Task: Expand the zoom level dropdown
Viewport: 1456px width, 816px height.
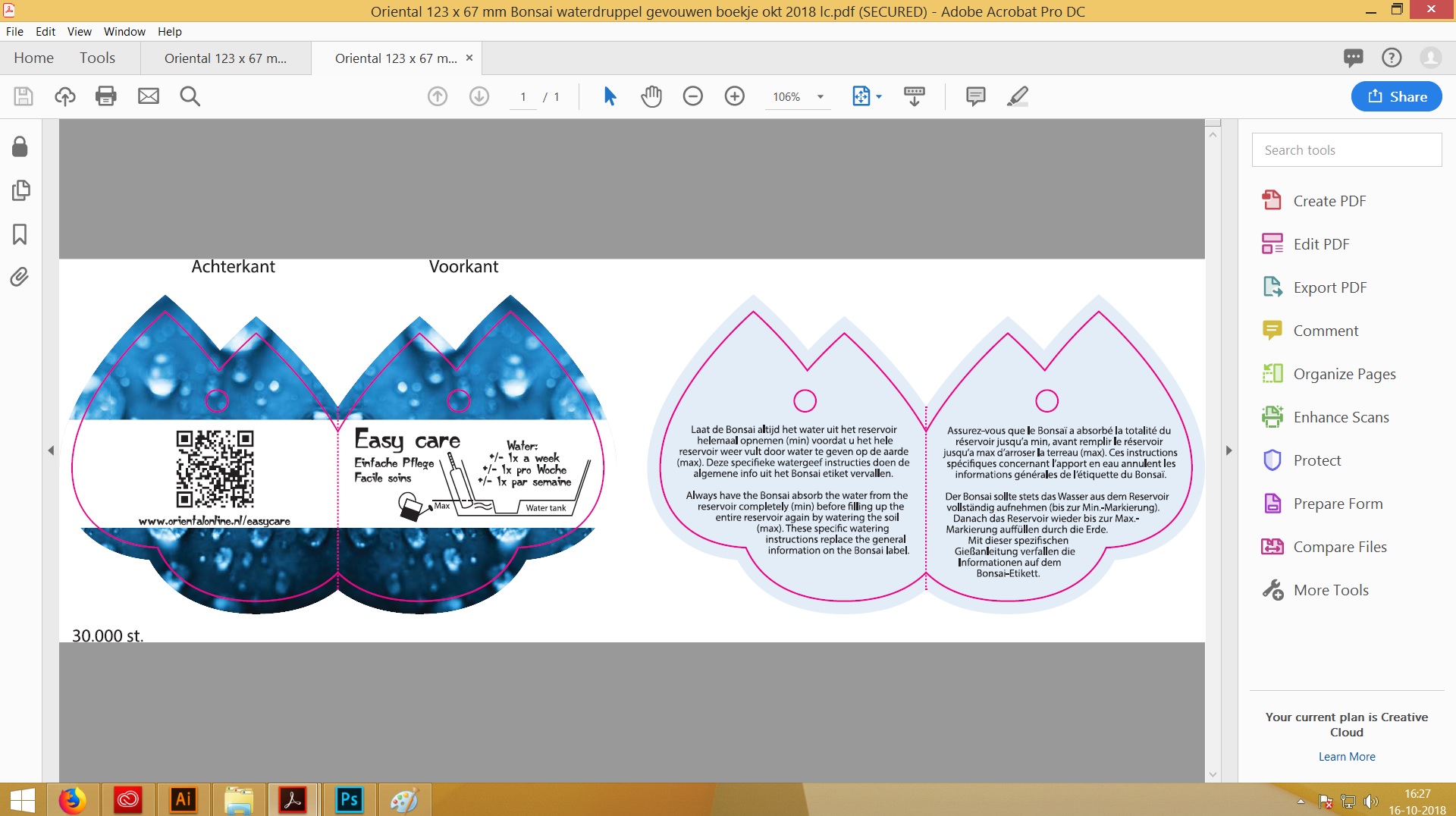Action: (821, 97)
